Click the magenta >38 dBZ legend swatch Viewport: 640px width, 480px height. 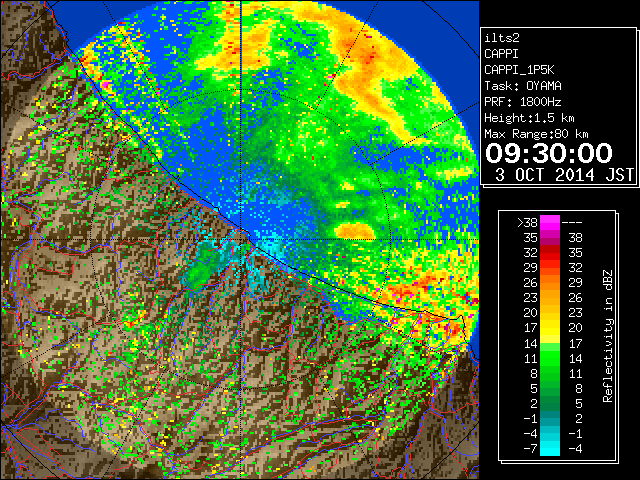(x=550, y=222)
